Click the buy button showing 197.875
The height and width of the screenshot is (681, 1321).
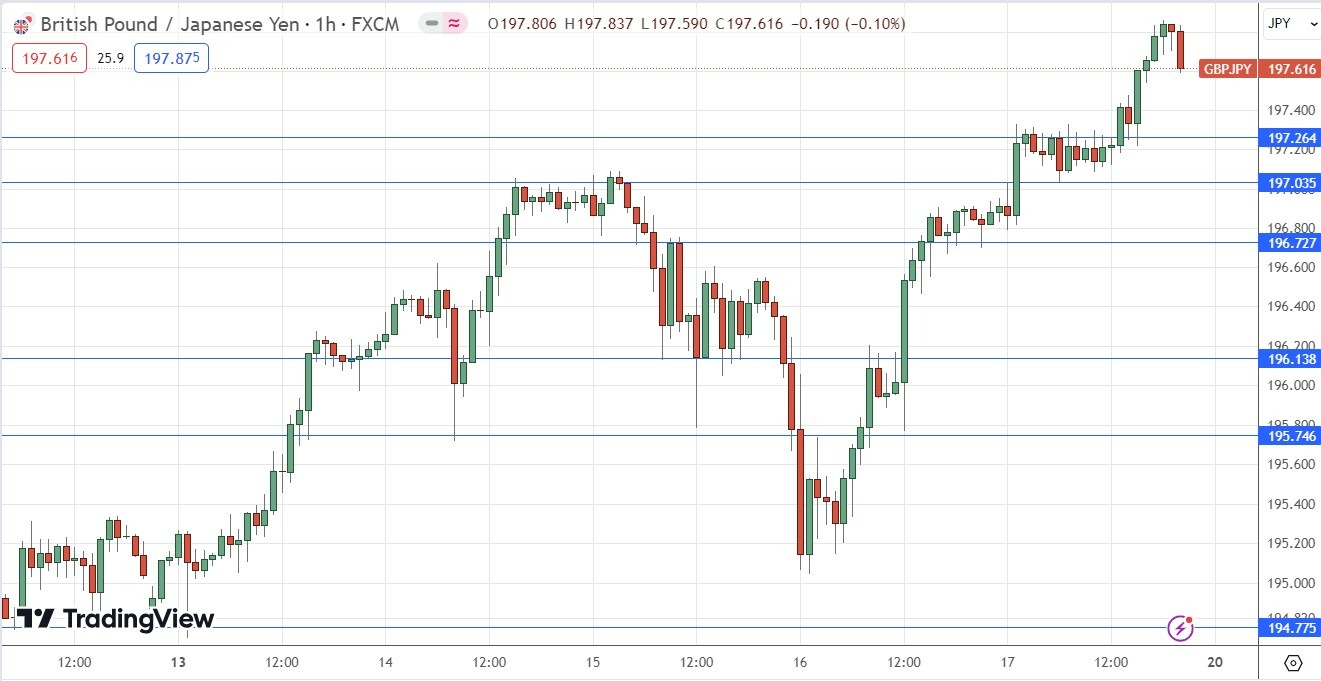(x=170, y=58)
